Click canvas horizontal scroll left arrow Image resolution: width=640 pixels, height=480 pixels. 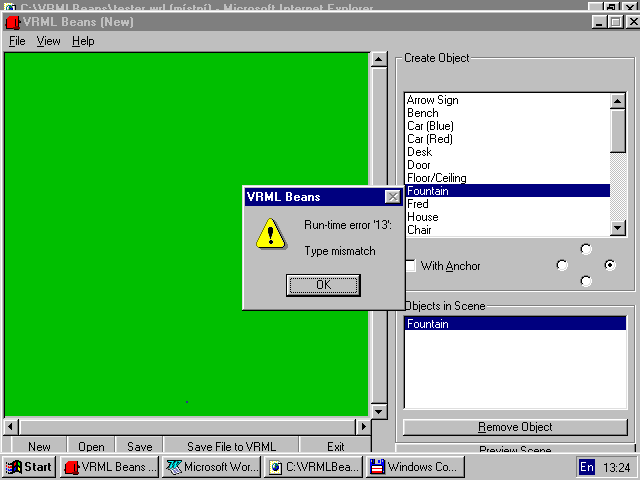point(11,427)
